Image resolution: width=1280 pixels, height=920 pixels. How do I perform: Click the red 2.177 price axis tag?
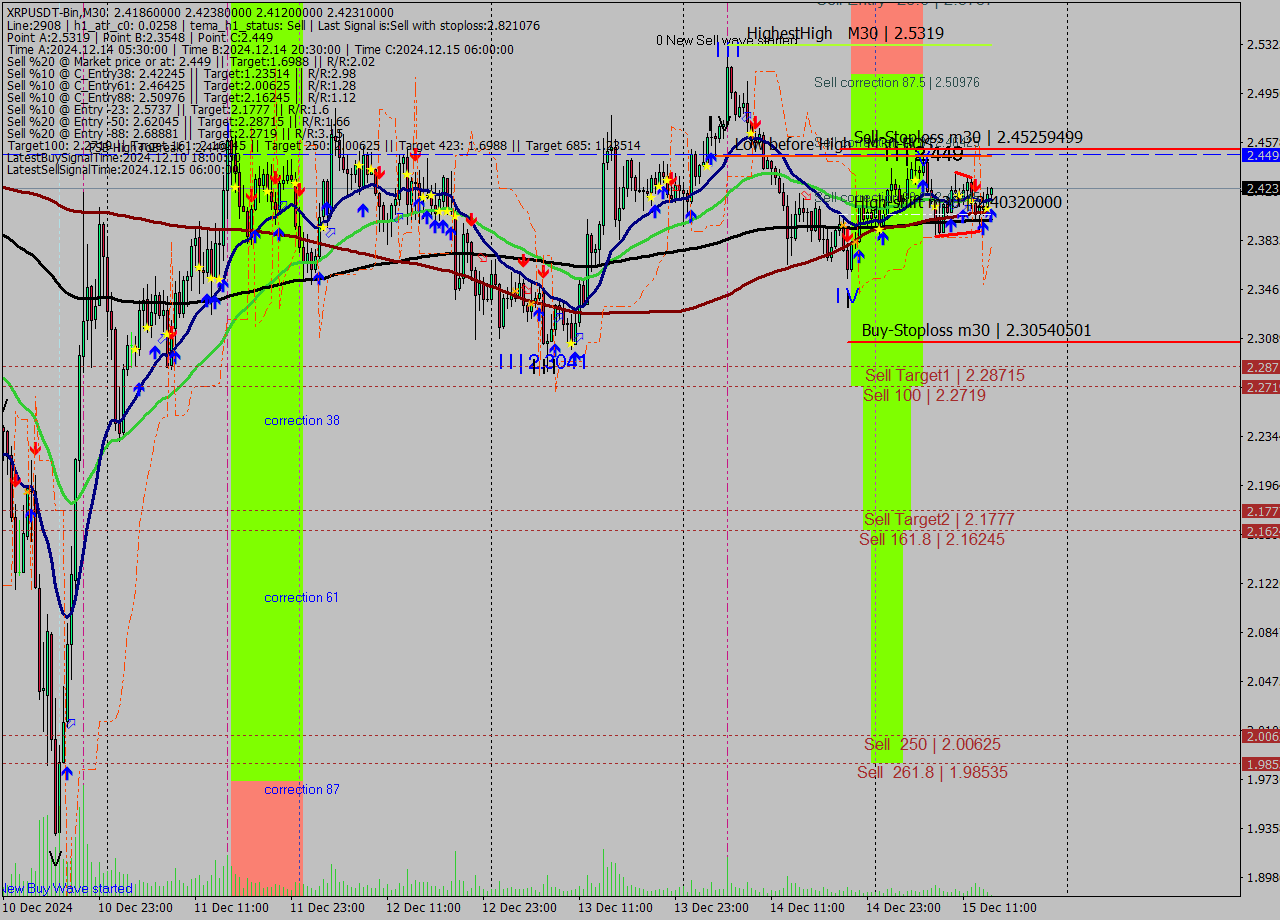(x=1260, y=511)
